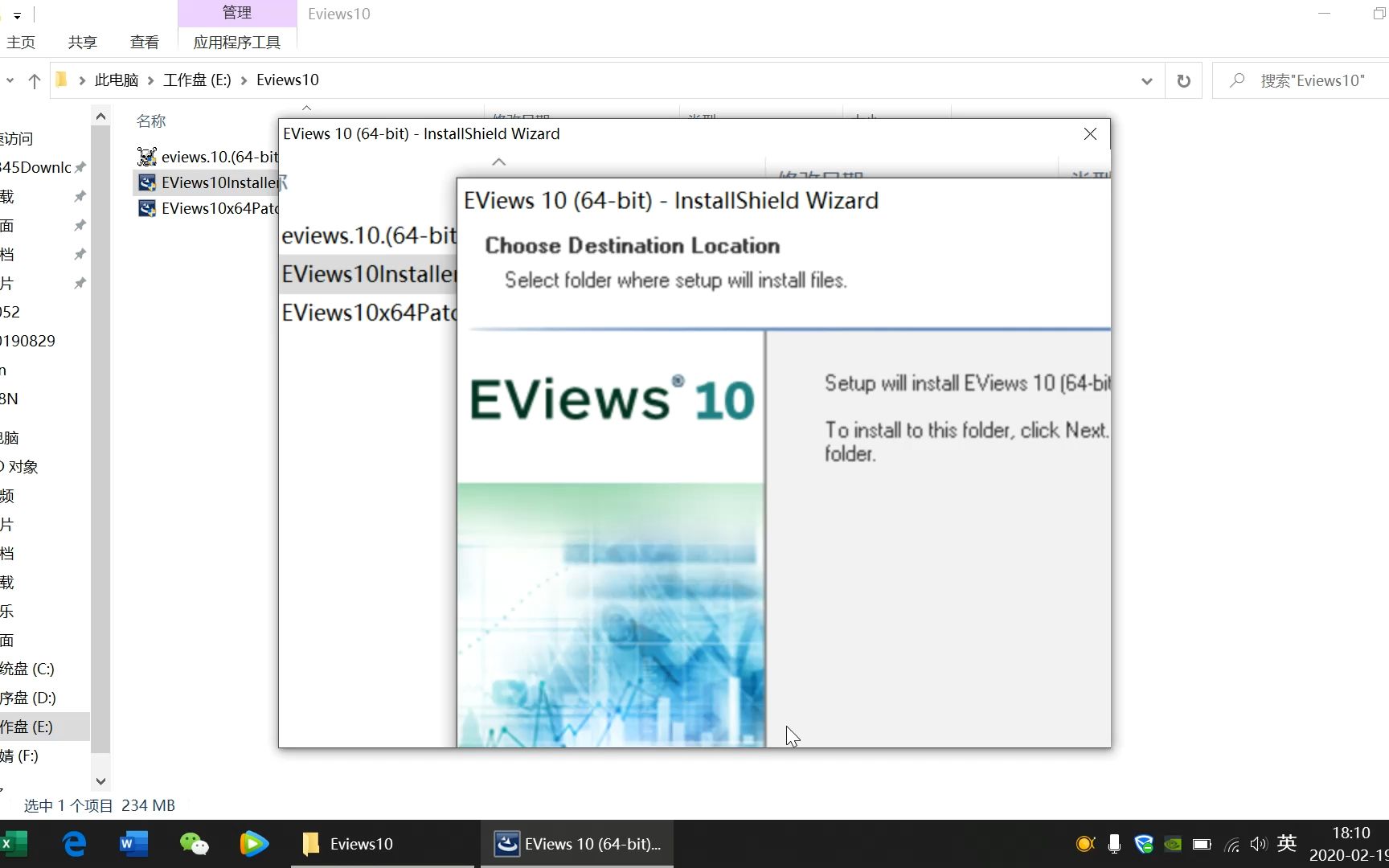Open the eviews.10.(64-bit) crack file icon
Viewport: 1389px width, 868px height.
pos(146,157)
